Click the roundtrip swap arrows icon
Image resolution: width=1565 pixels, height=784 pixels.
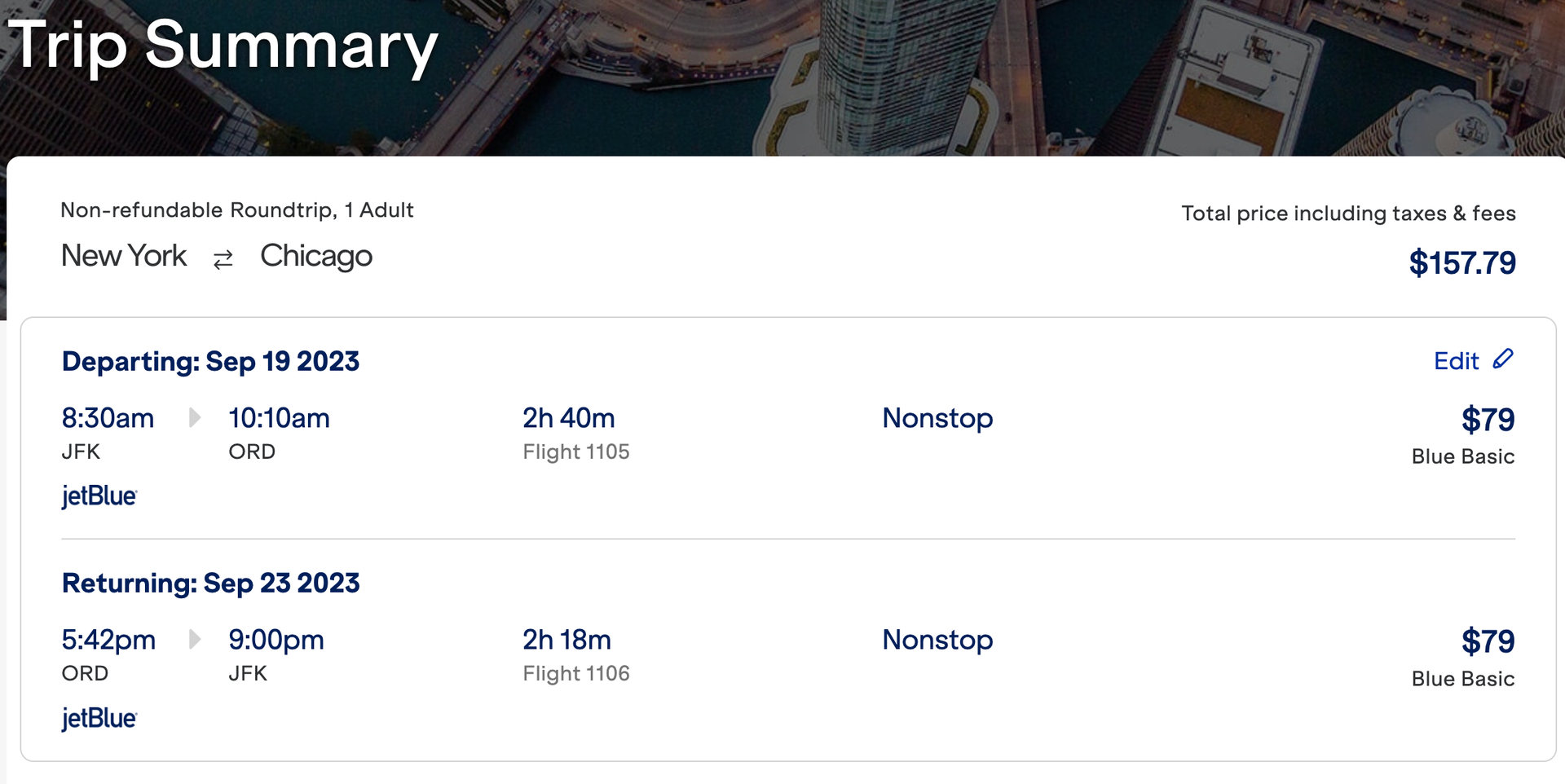(223, 259)
